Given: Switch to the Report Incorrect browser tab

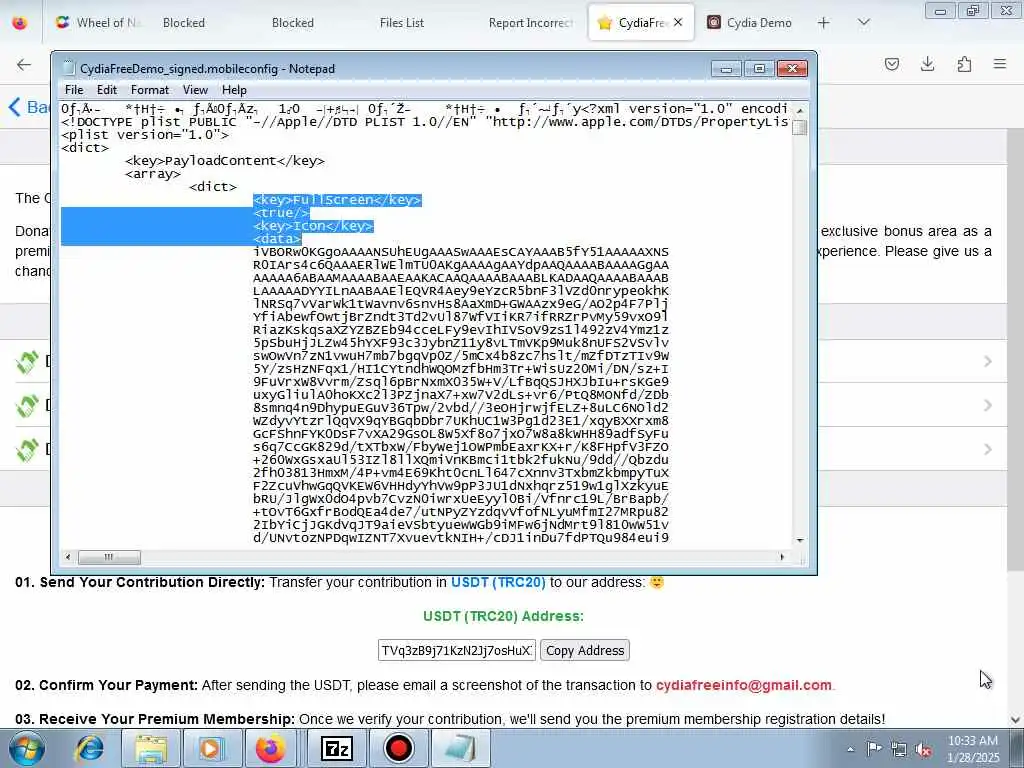Looking at the screenshot, I should (530, 23).
